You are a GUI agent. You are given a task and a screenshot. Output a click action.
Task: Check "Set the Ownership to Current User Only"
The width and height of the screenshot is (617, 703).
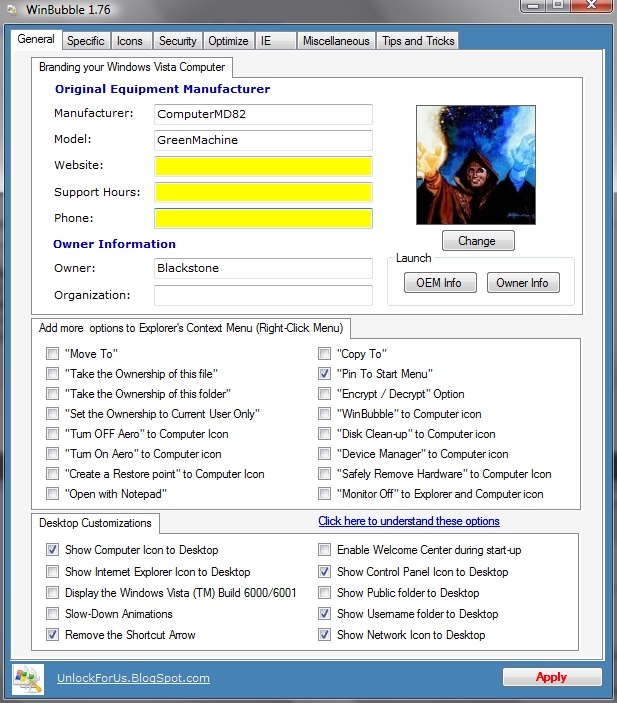[52, 413]
